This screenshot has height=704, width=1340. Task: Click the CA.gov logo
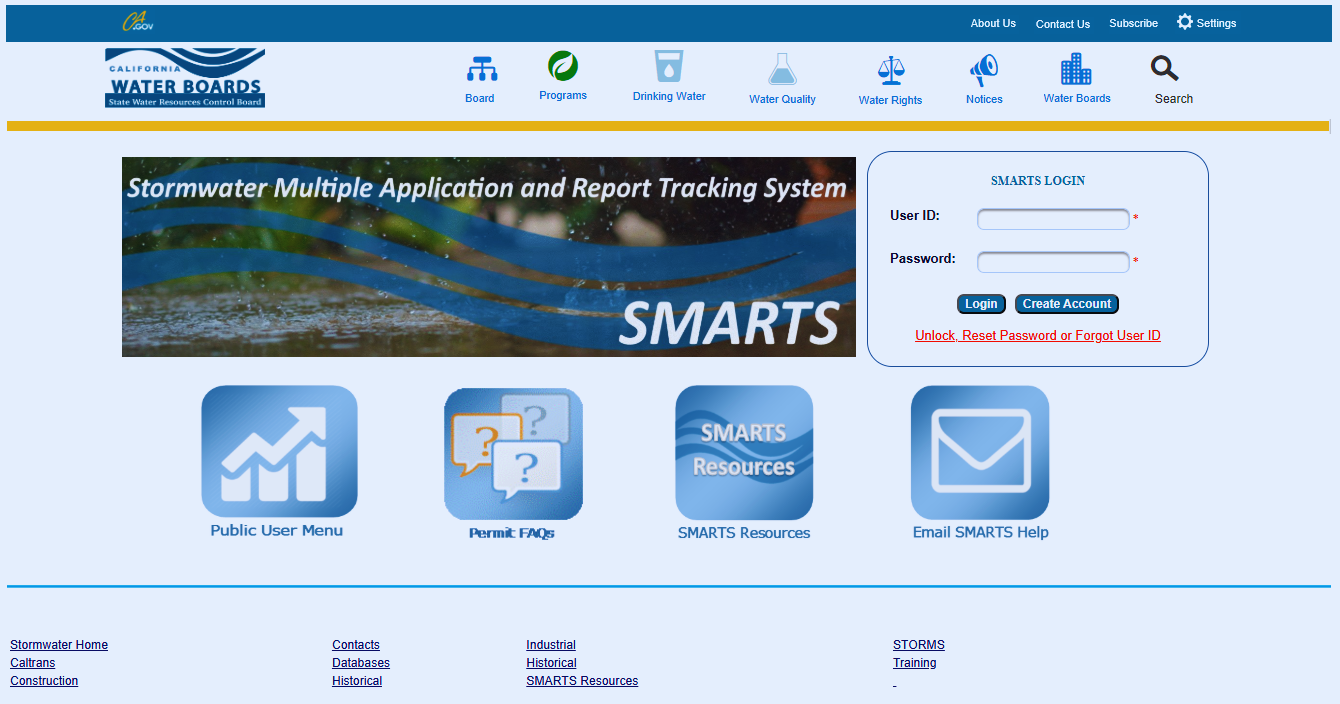137,22
